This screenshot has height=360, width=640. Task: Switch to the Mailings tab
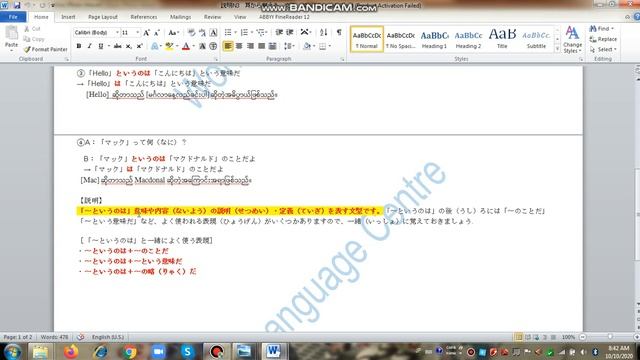pyautogui.click(x=180, y=17)
